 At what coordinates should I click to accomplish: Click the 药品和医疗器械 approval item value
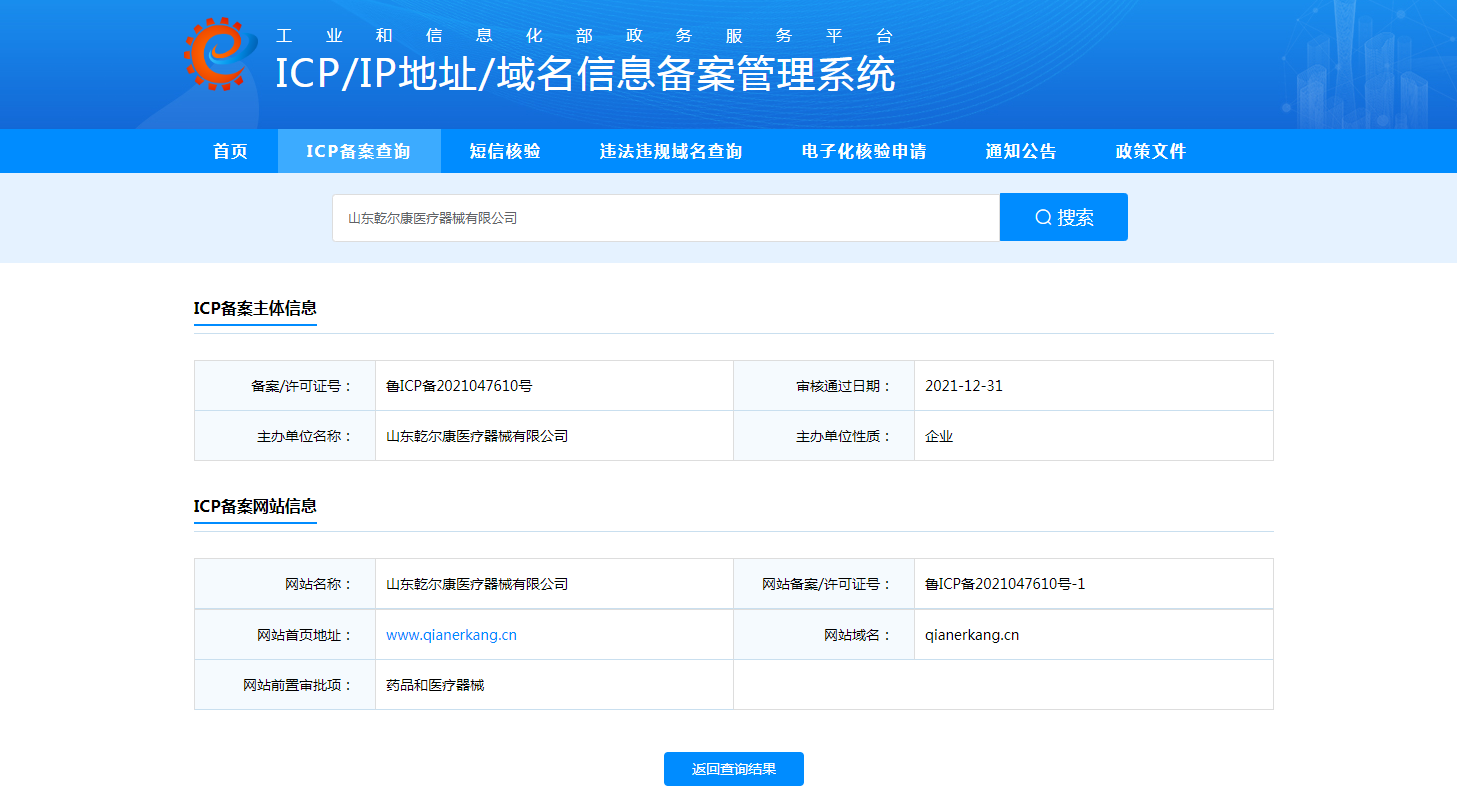[435, 685]
